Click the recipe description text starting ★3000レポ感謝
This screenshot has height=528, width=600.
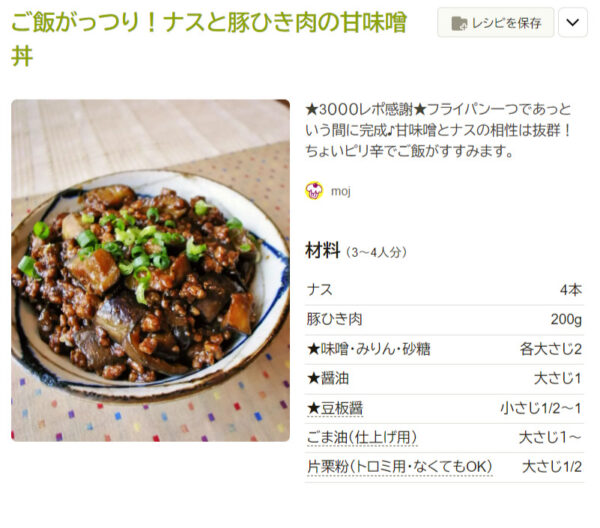tap(439, 130)
